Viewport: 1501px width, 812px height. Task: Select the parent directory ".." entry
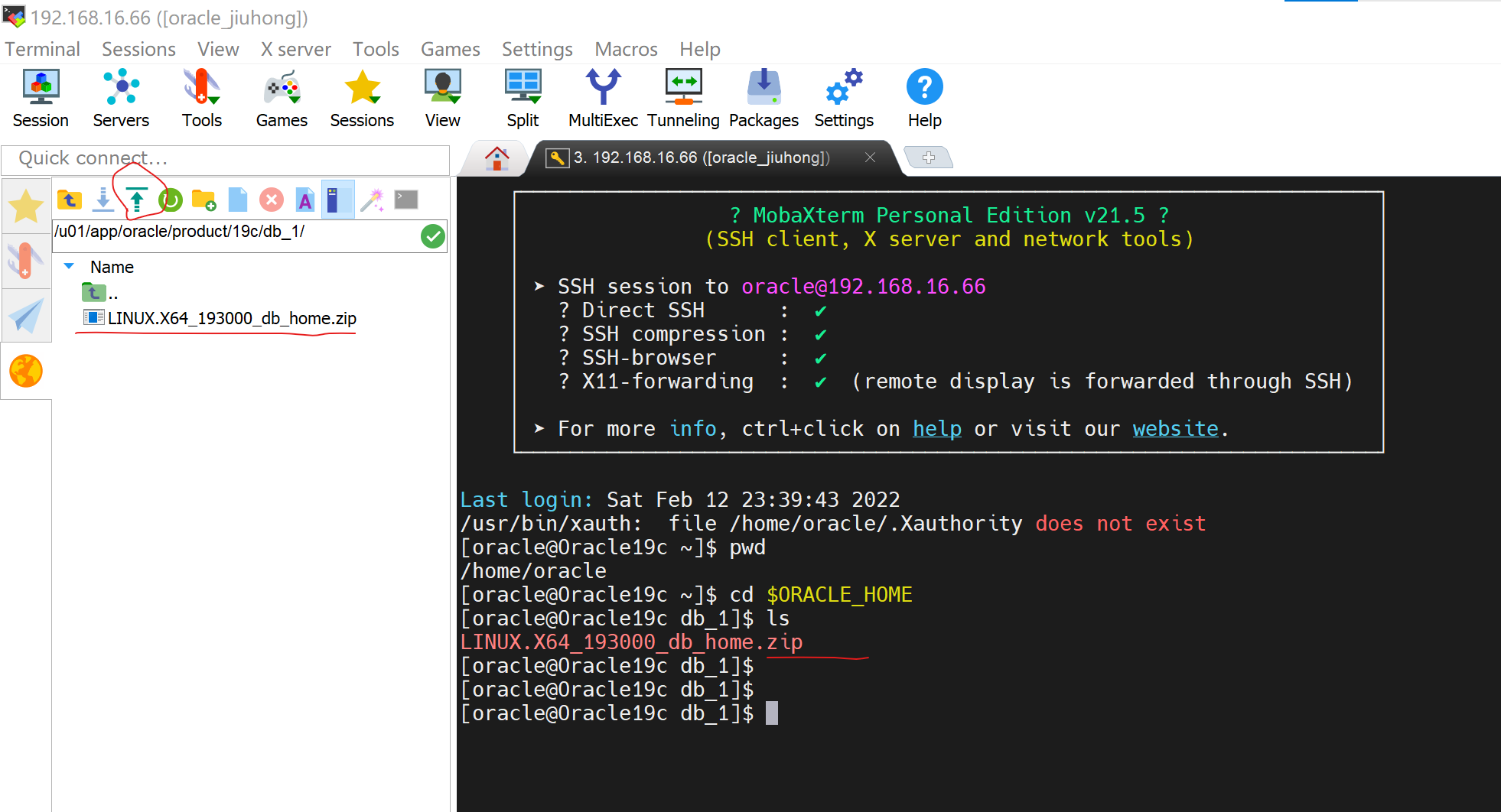(99, 293)
